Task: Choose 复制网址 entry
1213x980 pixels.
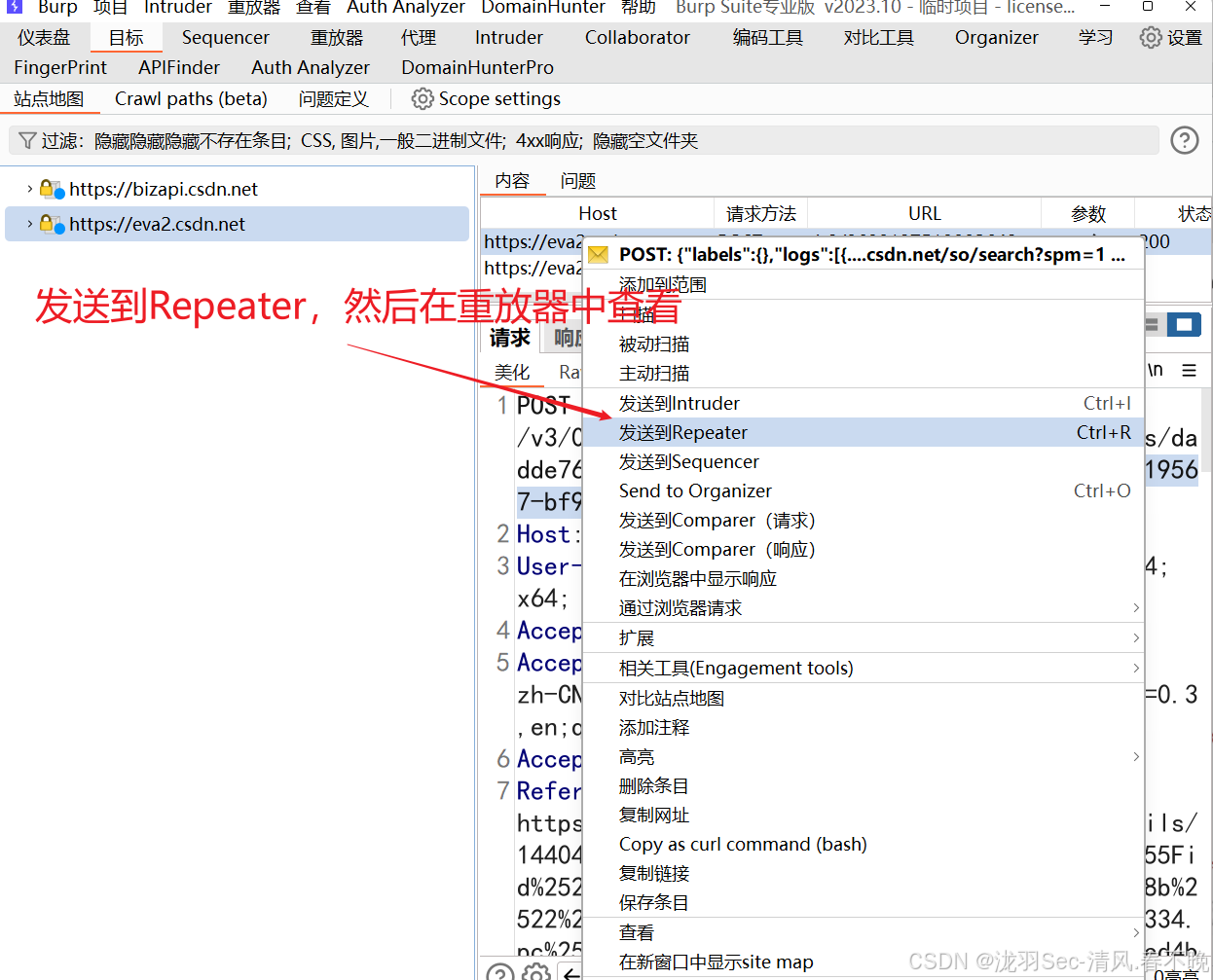Action: coord(863,815)
